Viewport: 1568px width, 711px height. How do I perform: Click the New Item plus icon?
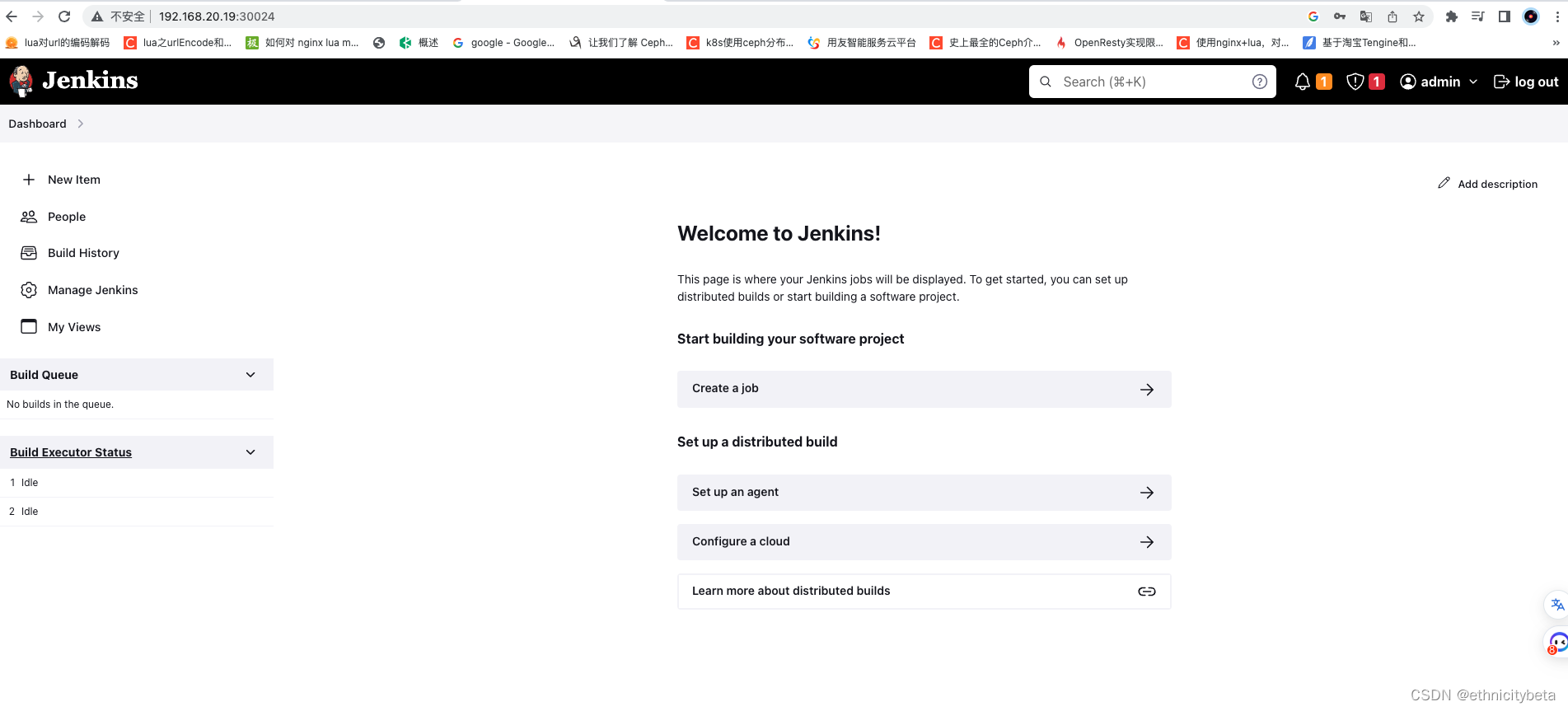point(29,180)
